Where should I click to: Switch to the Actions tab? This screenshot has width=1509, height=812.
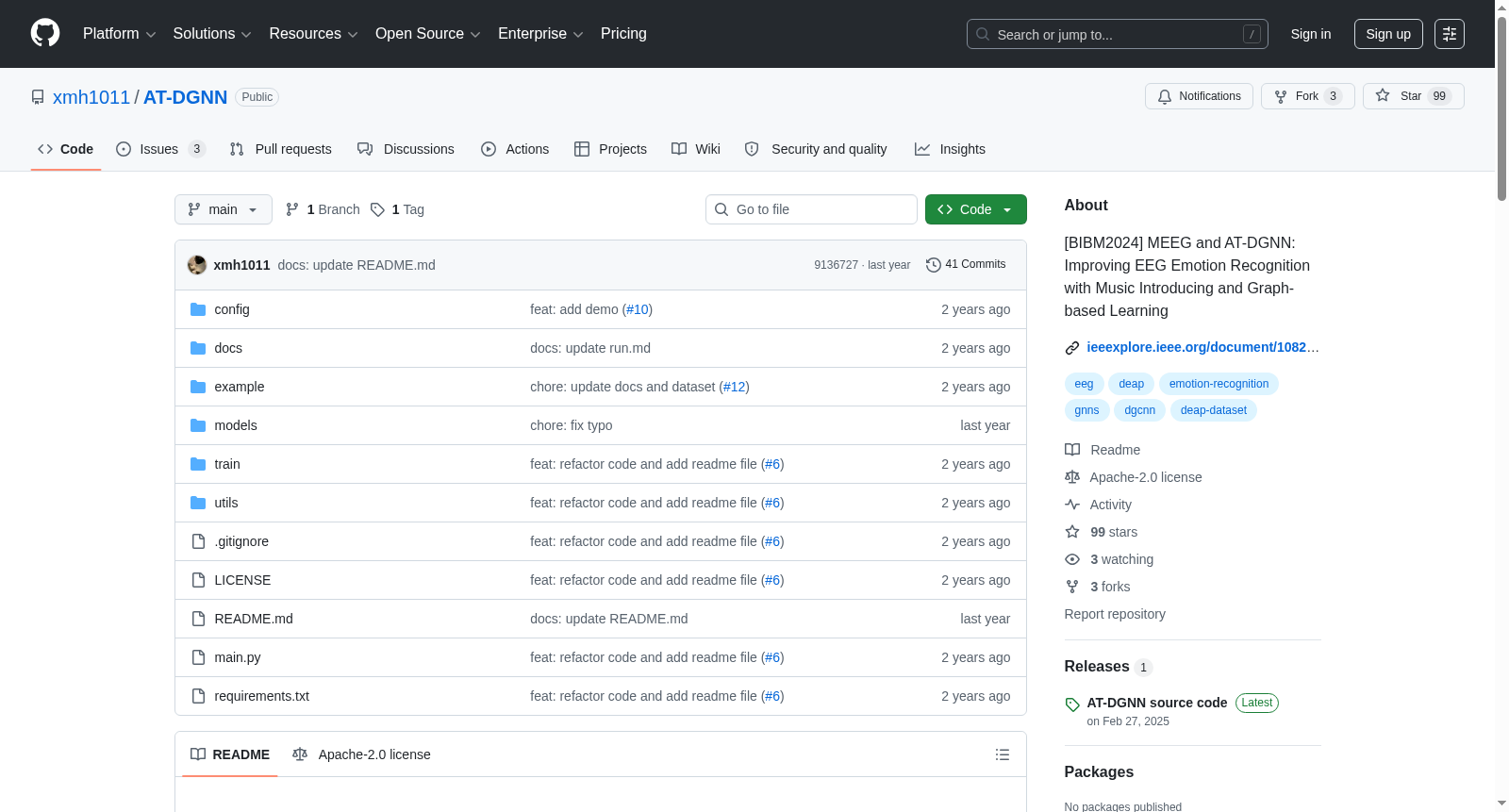click(x=515, y=149)
